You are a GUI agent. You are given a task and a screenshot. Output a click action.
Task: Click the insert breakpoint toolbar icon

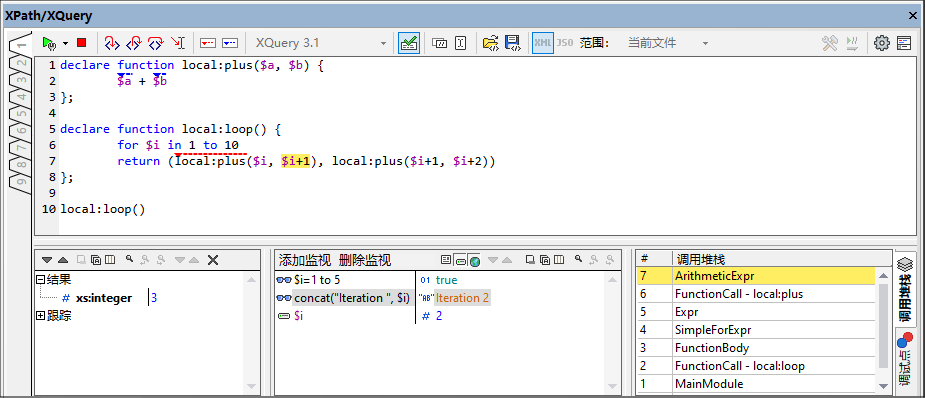point(208,43)
